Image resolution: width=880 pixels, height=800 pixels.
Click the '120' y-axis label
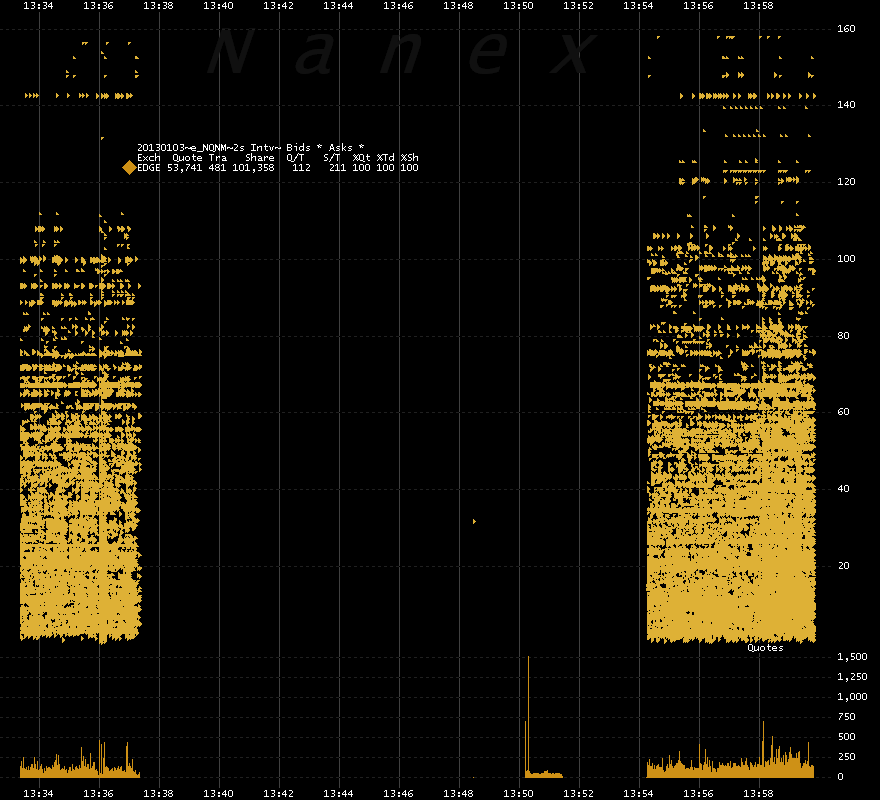[x=846, y=181]
